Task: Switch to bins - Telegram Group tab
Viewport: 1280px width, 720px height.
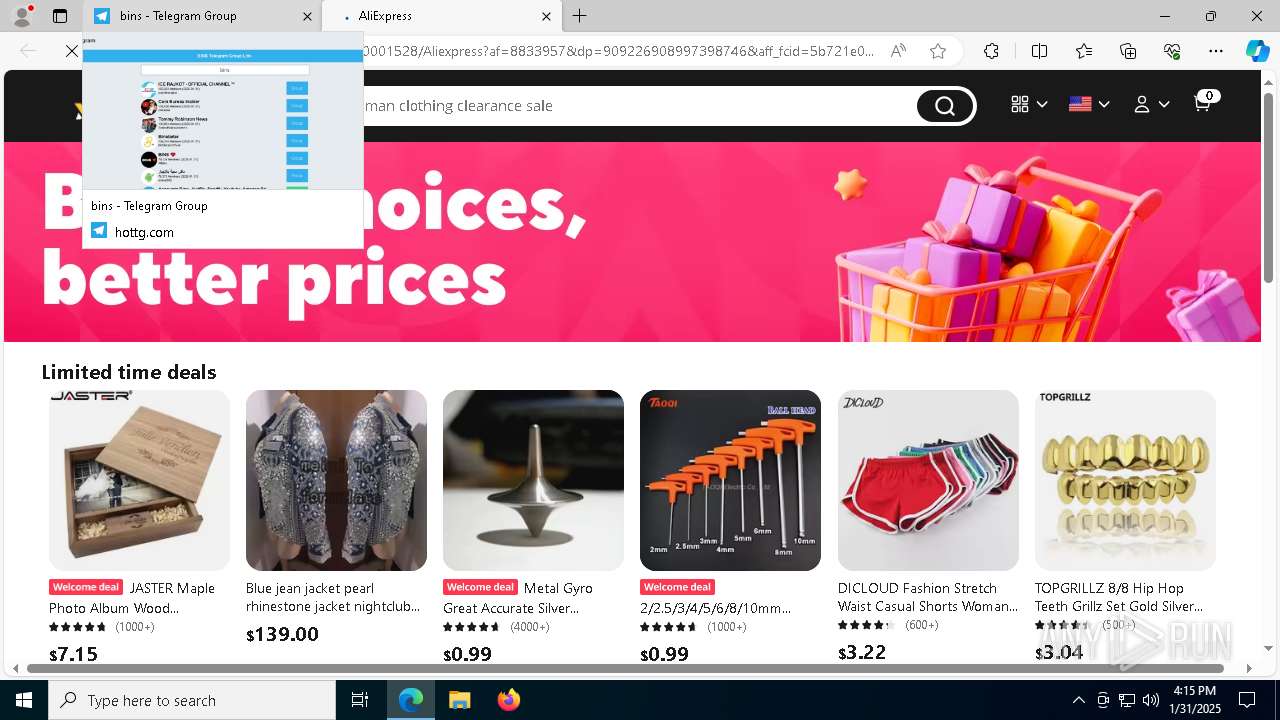Action: (201, 16)
